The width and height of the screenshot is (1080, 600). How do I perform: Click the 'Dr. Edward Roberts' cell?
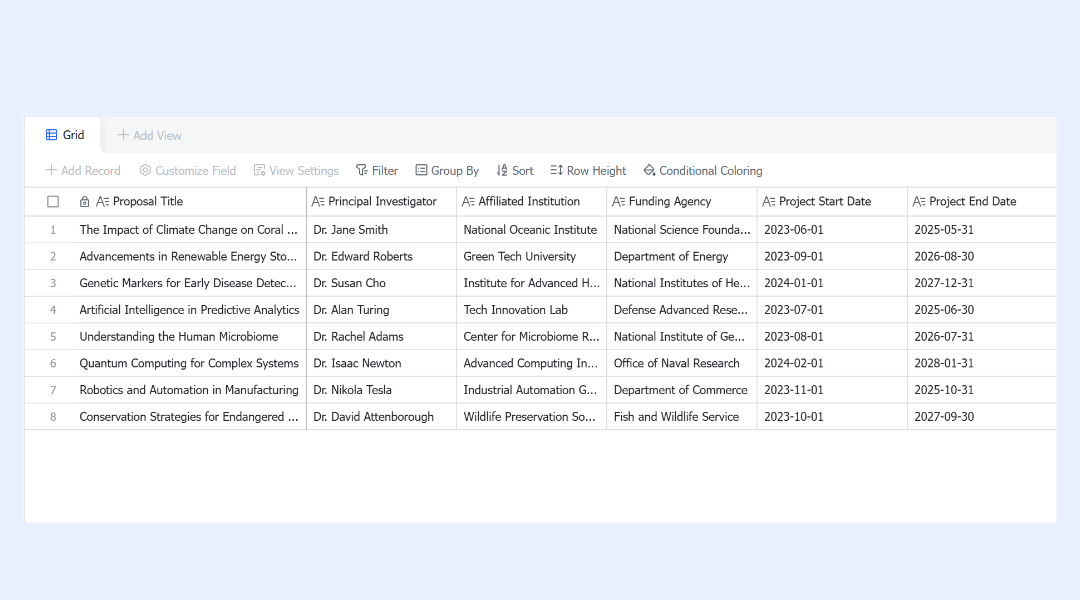click(382, 256)
